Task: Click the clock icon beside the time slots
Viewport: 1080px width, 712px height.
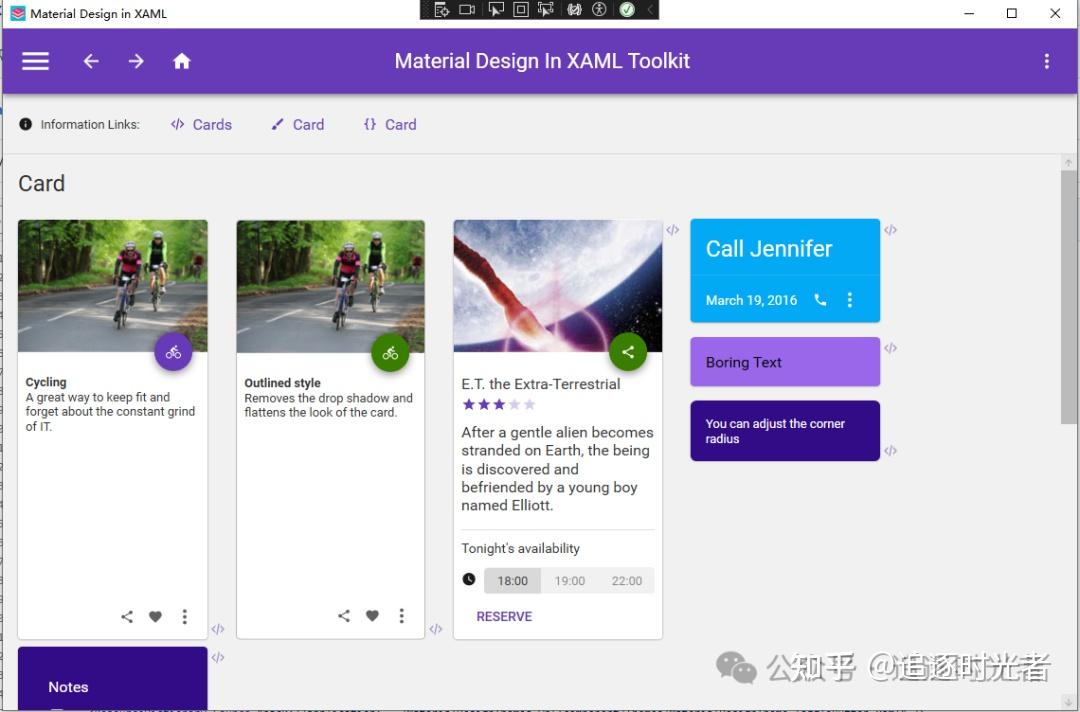Action: 469,580
